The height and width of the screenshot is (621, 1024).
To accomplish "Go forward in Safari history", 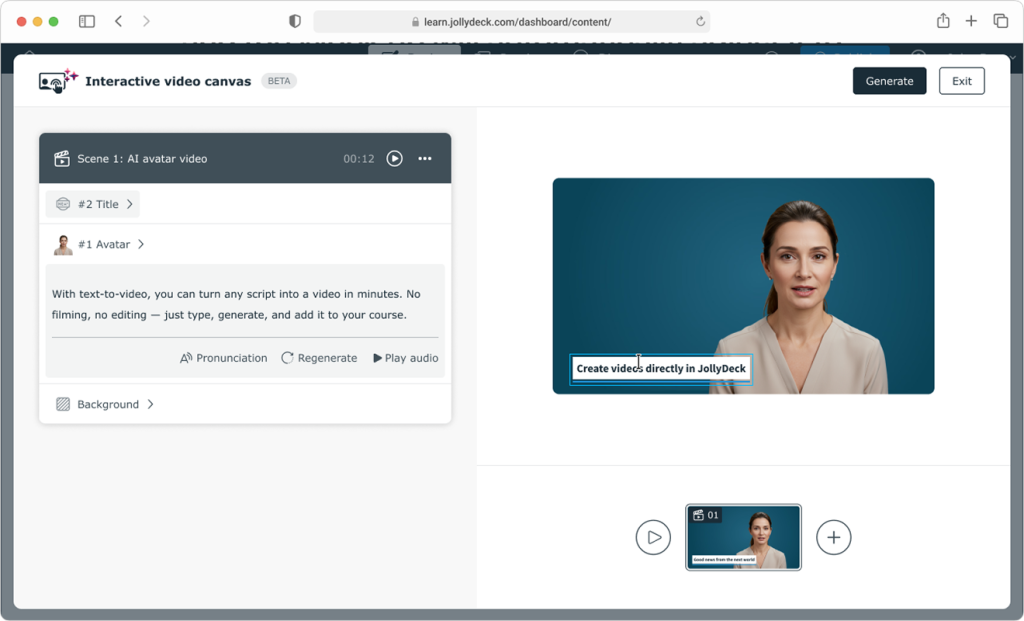I will pos(146,22).
